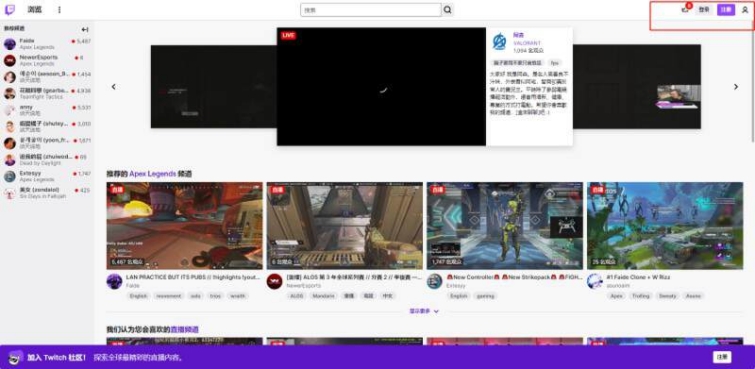Focus the search input field
Viewport: 755px width, 369px height.
click(371, 10)
